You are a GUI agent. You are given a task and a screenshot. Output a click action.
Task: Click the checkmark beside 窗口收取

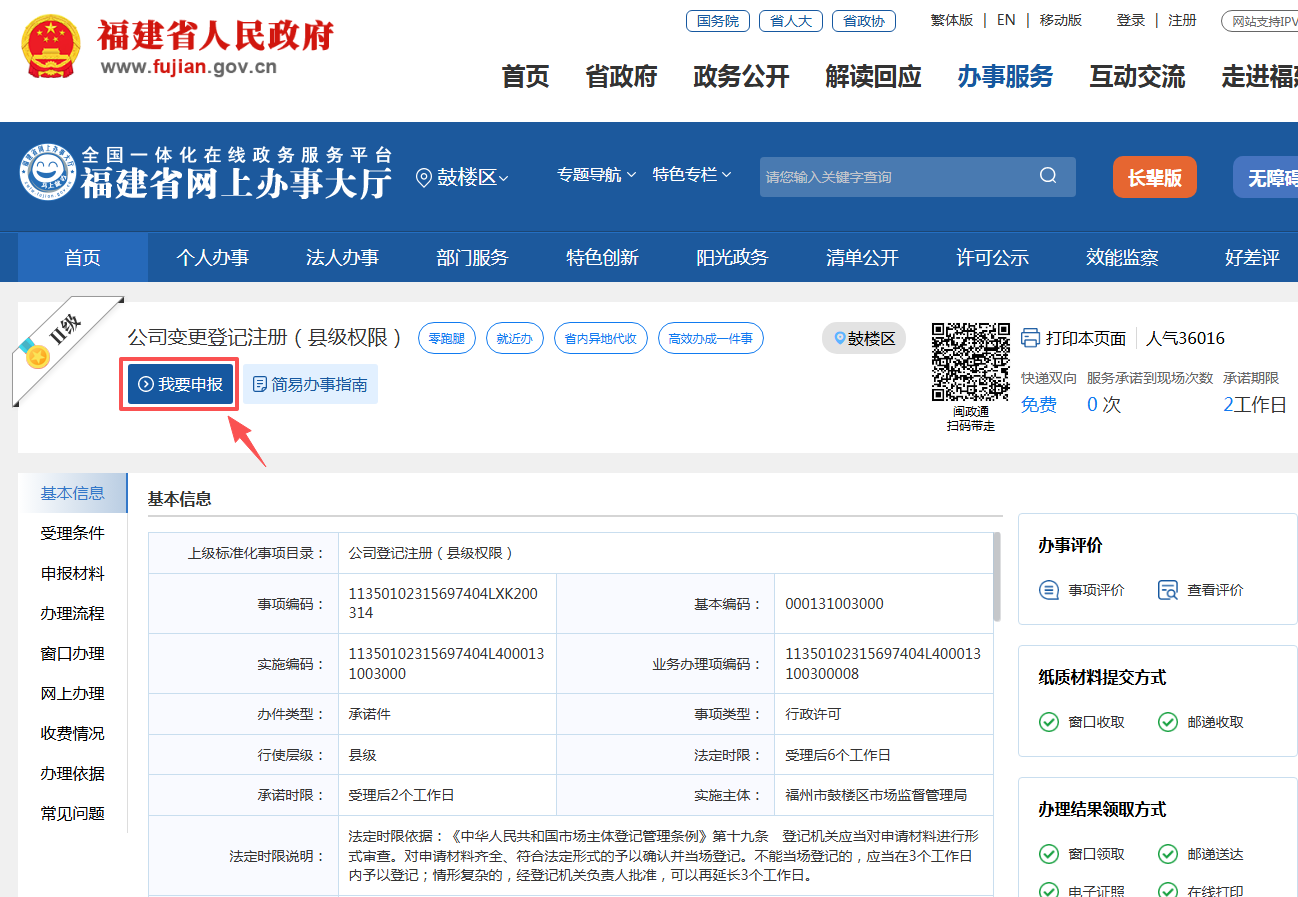(x=1048, y=720)
